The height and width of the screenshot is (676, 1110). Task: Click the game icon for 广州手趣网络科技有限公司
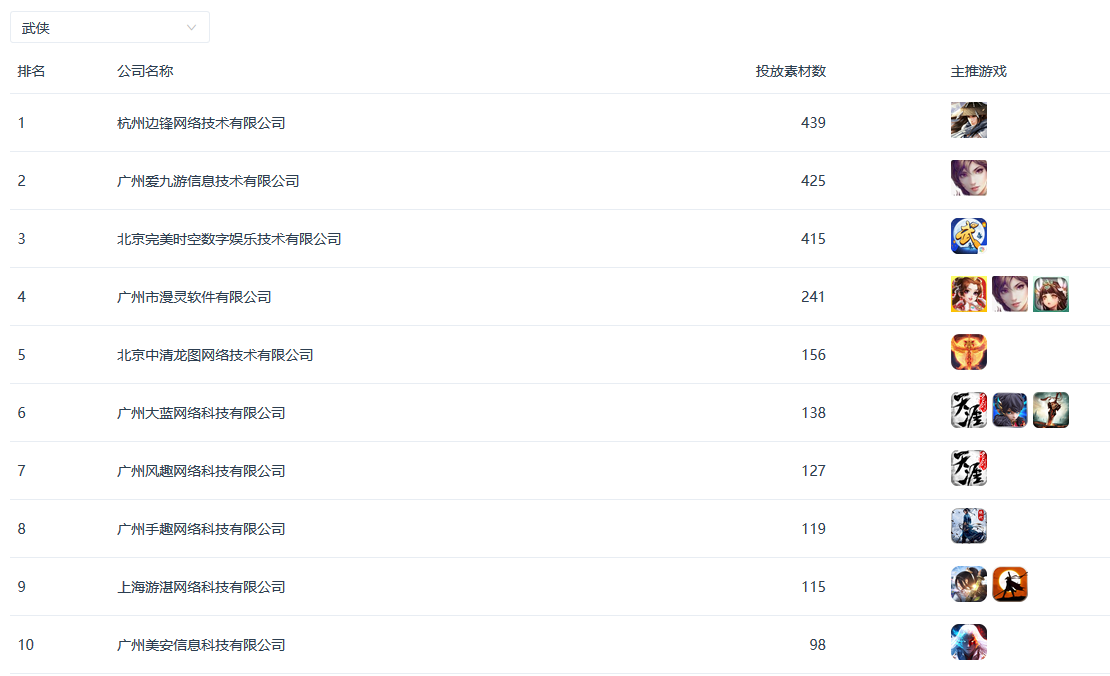coord(968,526)
